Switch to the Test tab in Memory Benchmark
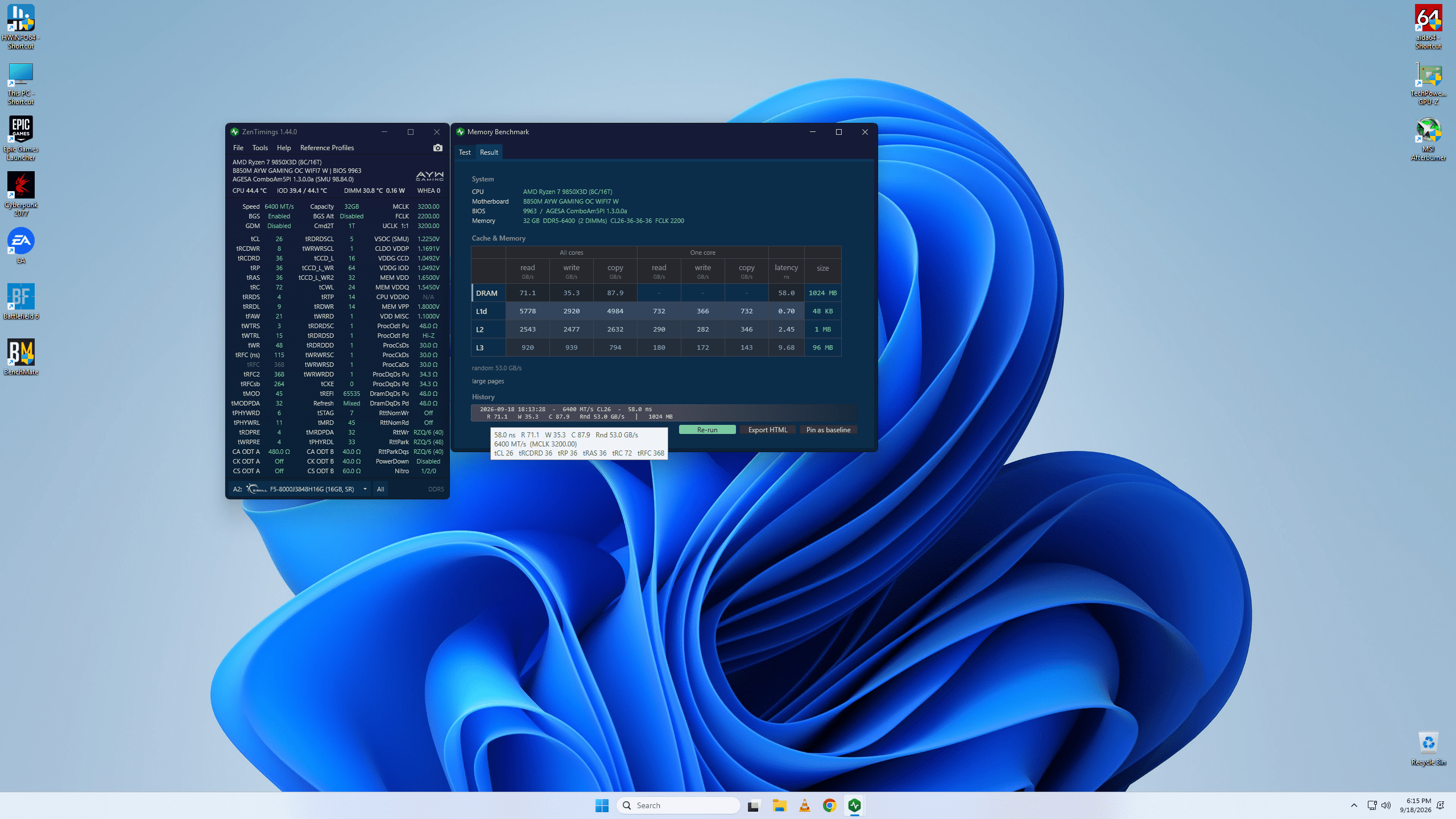Screen dimensions: 1456x819 click(465, 152)
